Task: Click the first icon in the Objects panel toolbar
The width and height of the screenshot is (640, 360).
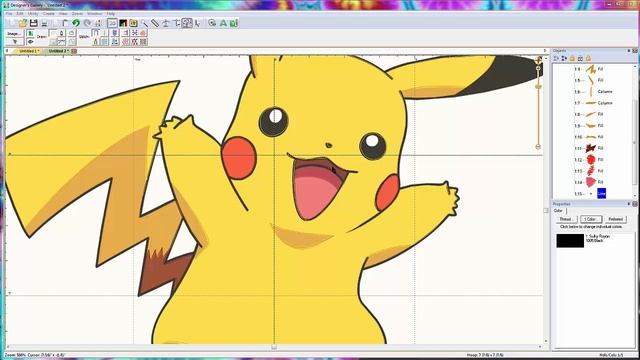Action: (556, 58)
